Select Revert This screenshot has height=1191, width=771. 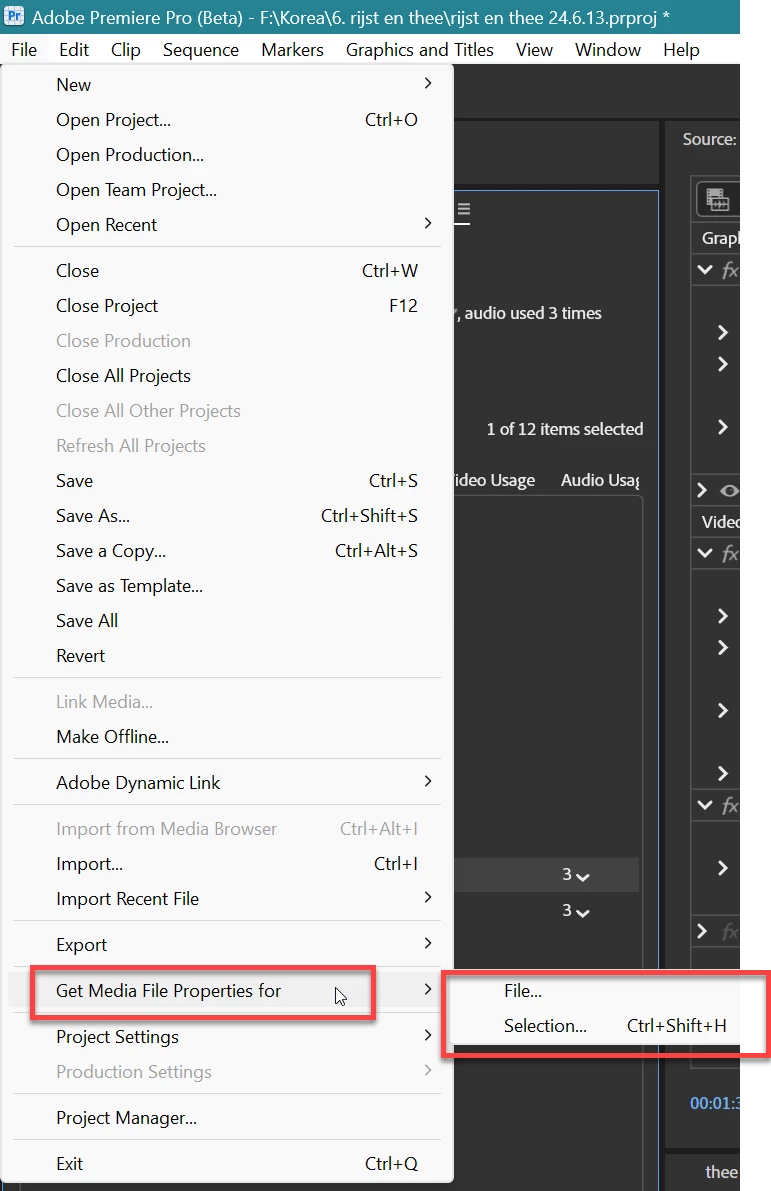(227, 656)
